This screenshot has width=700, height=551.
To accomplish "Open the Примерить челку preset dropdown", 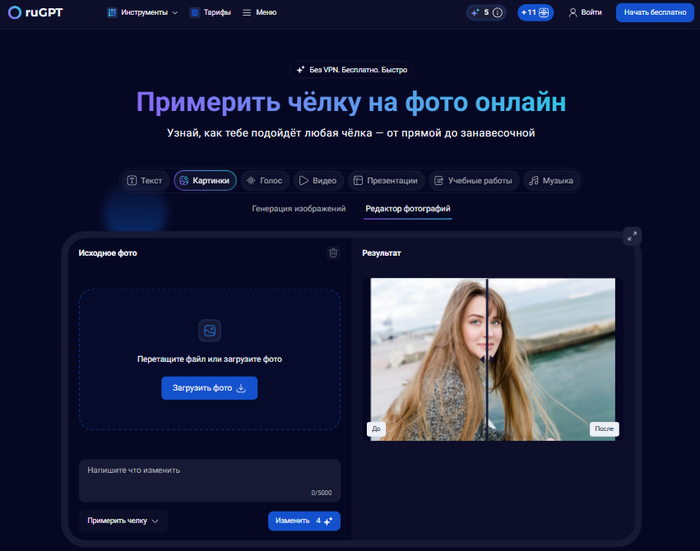I will (x=123, y=521).
